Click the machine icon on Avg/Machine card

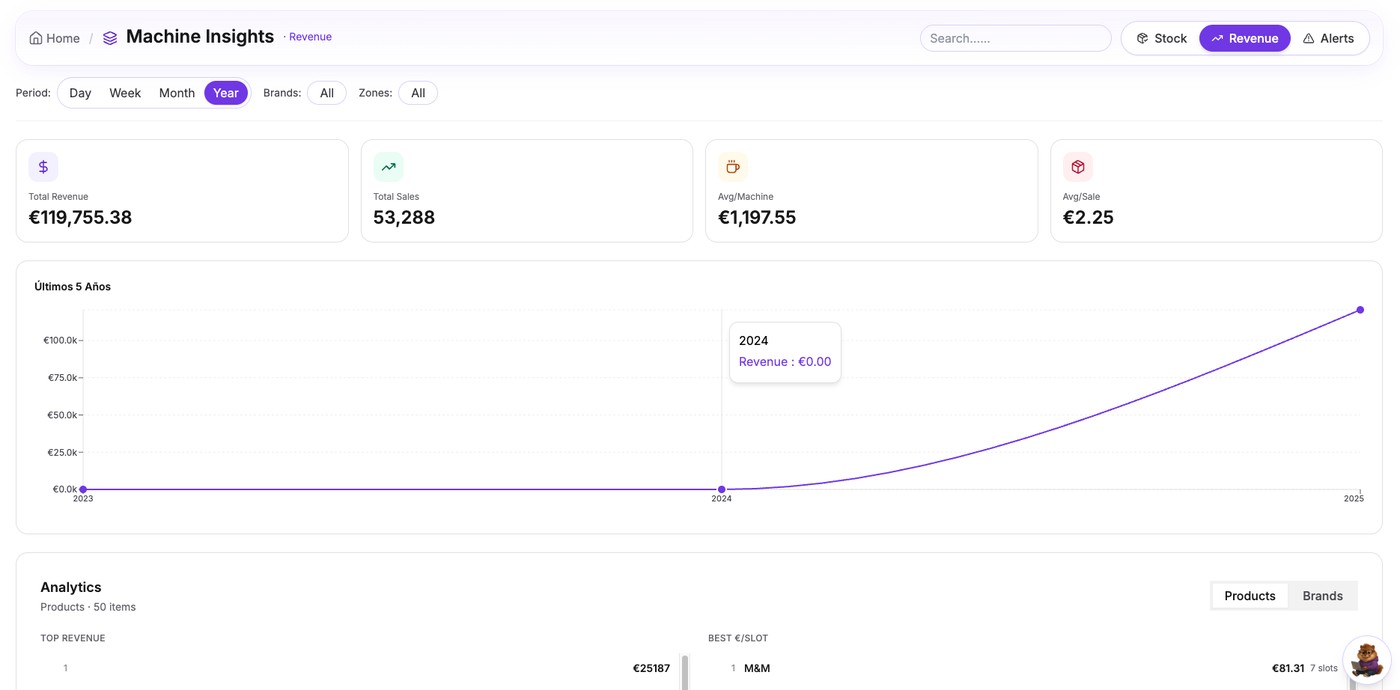click(x=733, y=166)
